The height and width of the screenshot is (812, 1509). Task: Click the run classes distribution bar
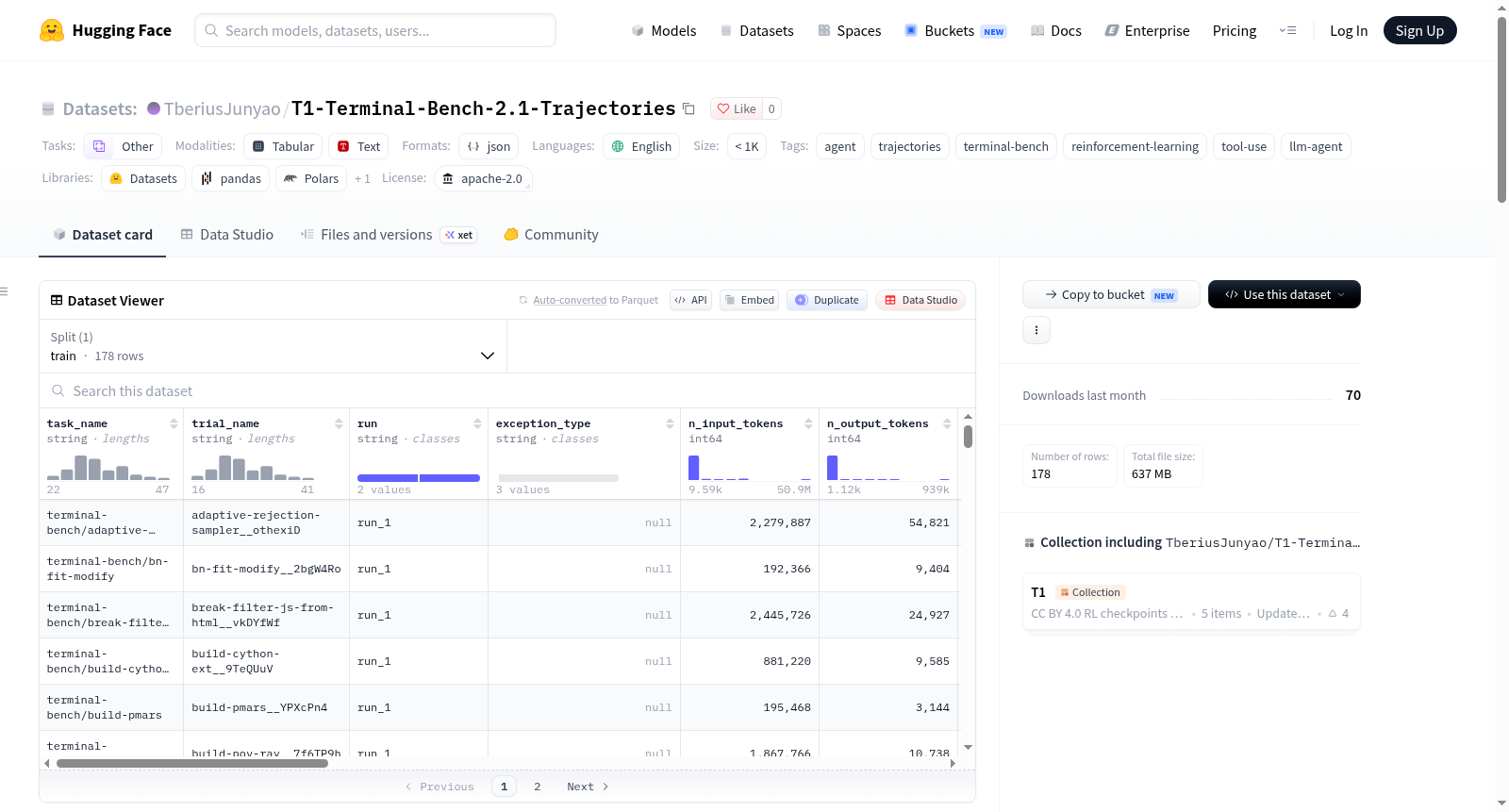tap(419, 478)
